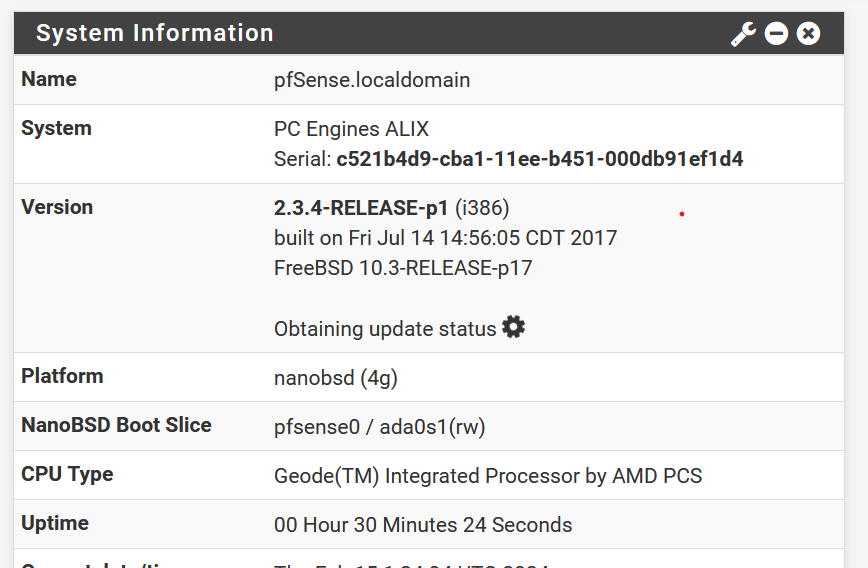Image resolution: width=868 pixels, height=568 pixels.
Task: Click the Version row label
Action: pos(57,207)
